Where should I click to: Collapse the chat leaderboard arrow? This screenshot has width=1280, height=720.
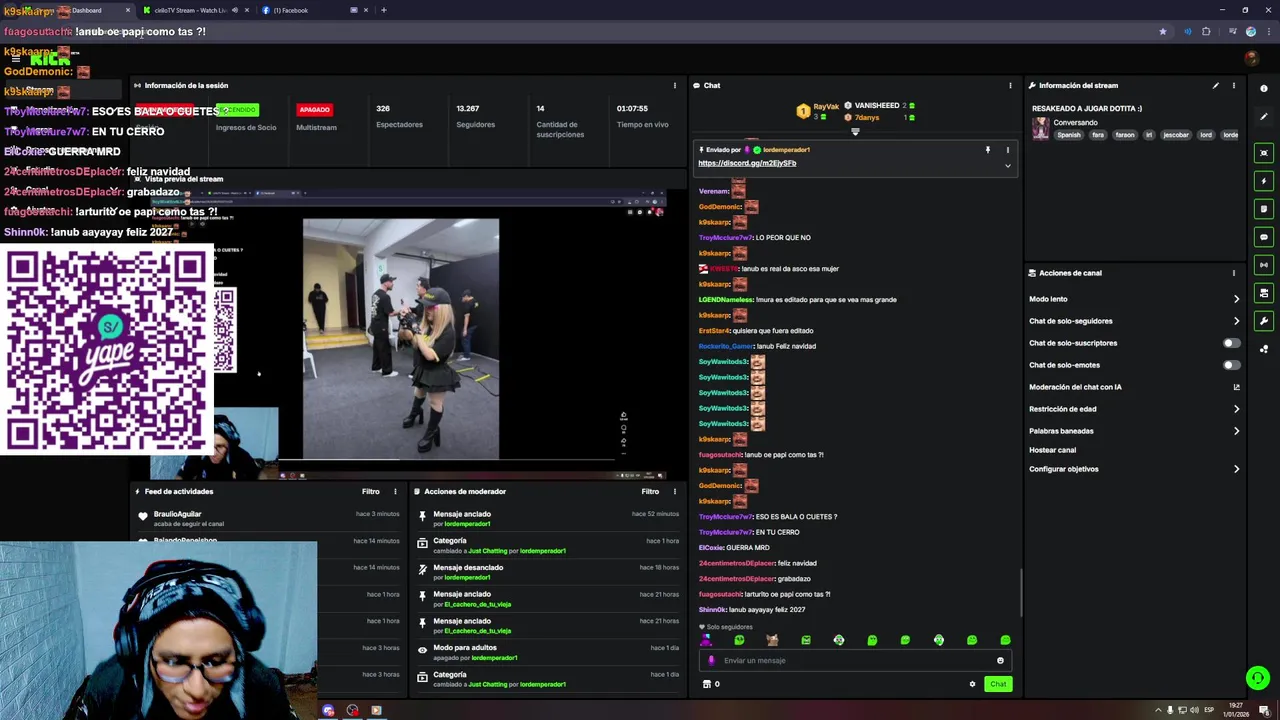click(855, 132)
